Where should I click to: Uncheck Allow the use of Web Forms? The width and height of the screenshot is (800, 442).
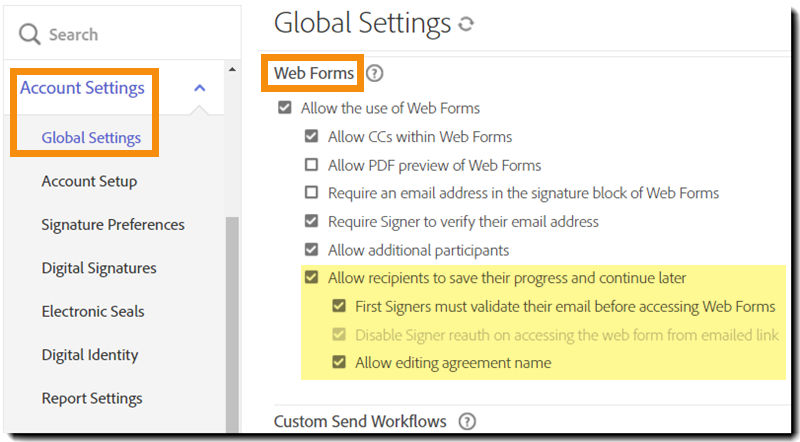(285, 108)
